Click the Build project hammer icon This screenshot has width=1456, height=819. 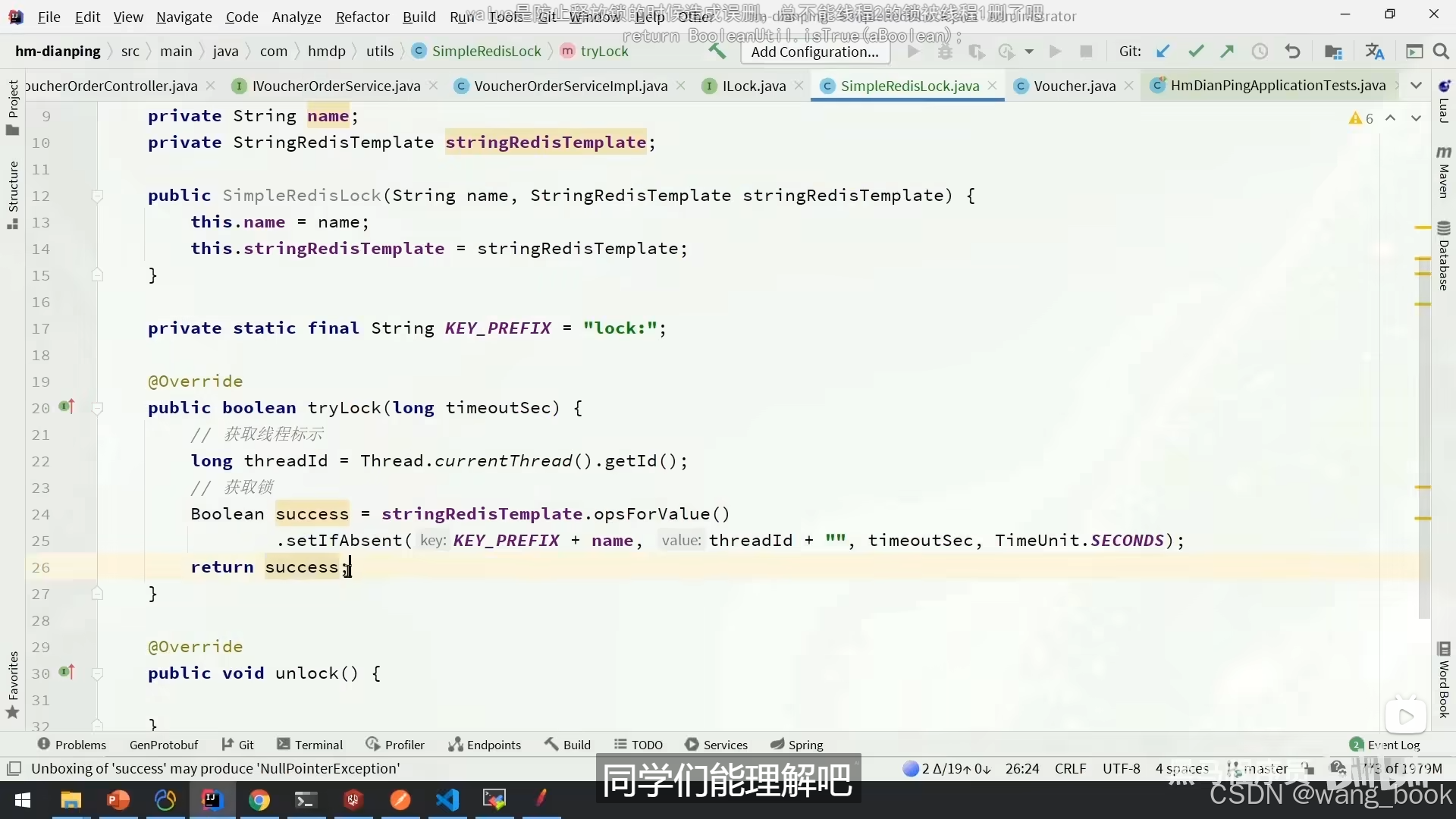tap(717, 52)
